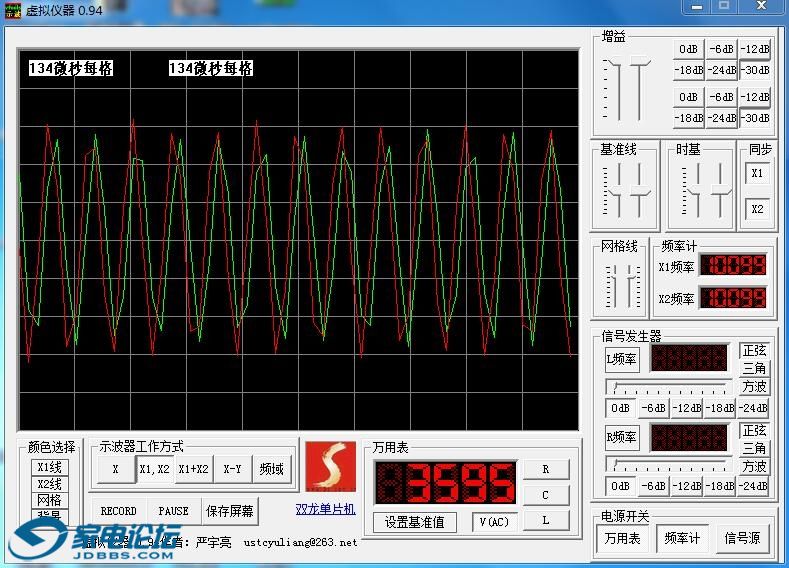Screen dimensions: 789x568
Task: Click the red 双龙单片机 logo icon
Action: click(x=330, y=466)
